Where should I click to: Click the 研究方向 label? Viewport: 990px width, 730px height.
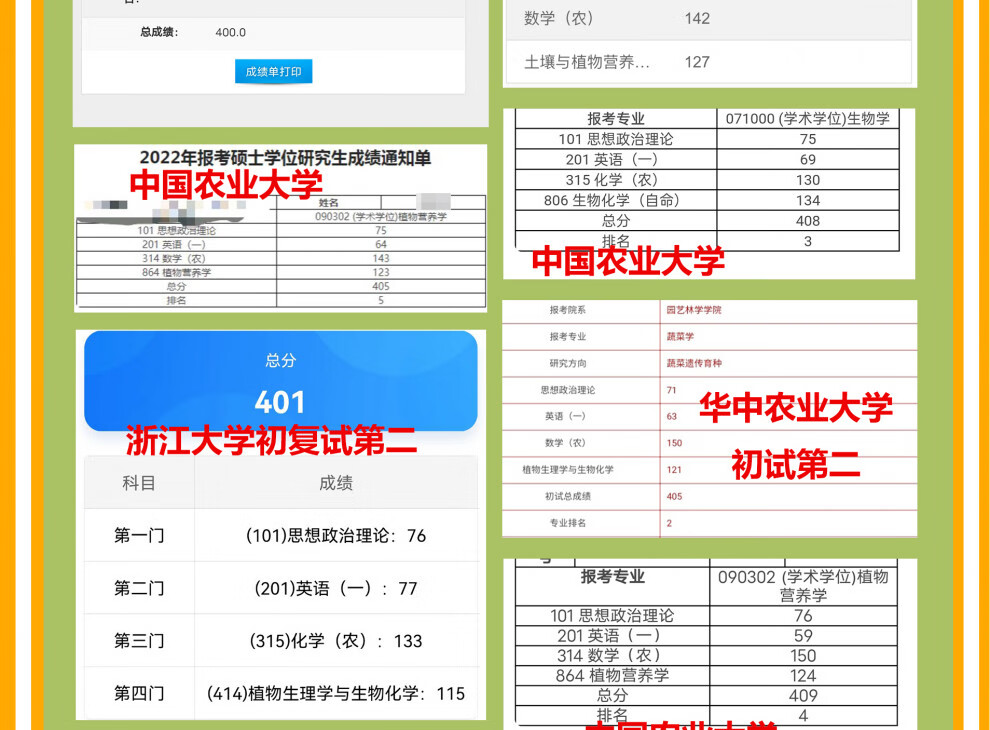click(568, 363)
